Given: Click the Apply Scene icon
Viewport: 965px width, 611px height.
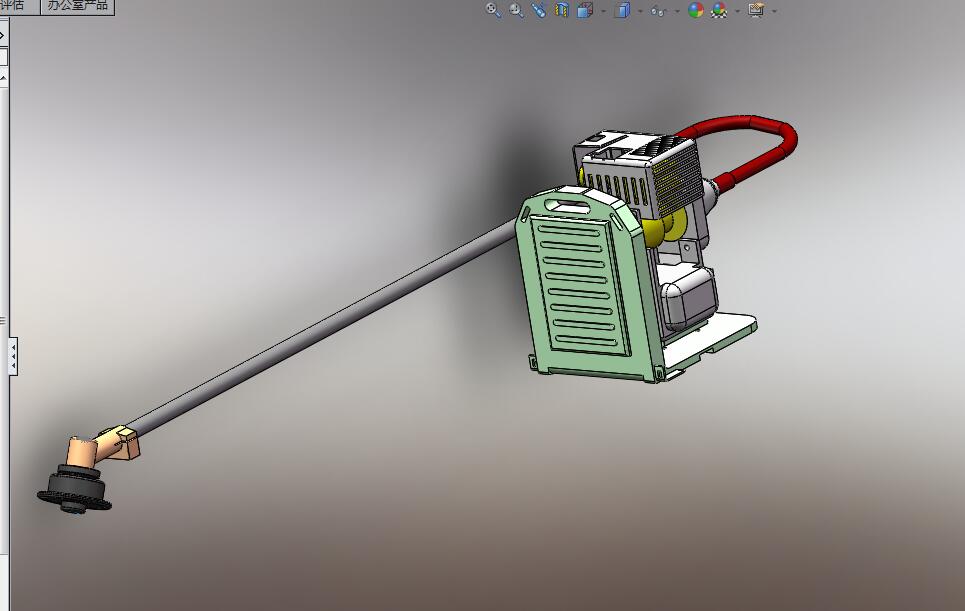Looking at the screenshot, I should [719, 10].
